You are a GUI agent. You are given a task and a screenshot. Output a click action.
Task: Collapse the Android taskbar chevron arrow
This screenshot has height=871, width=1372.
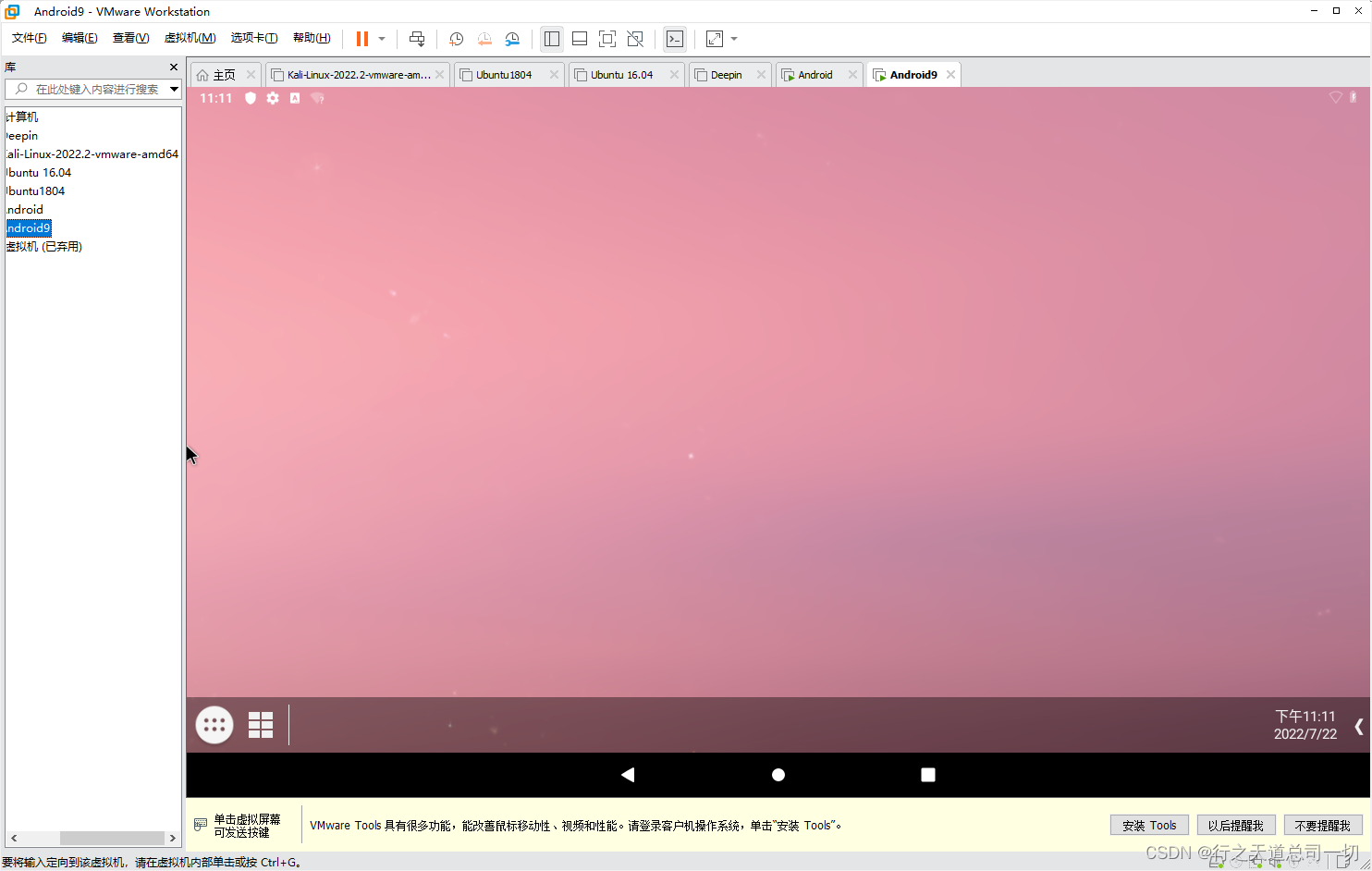coord(1358,726)
